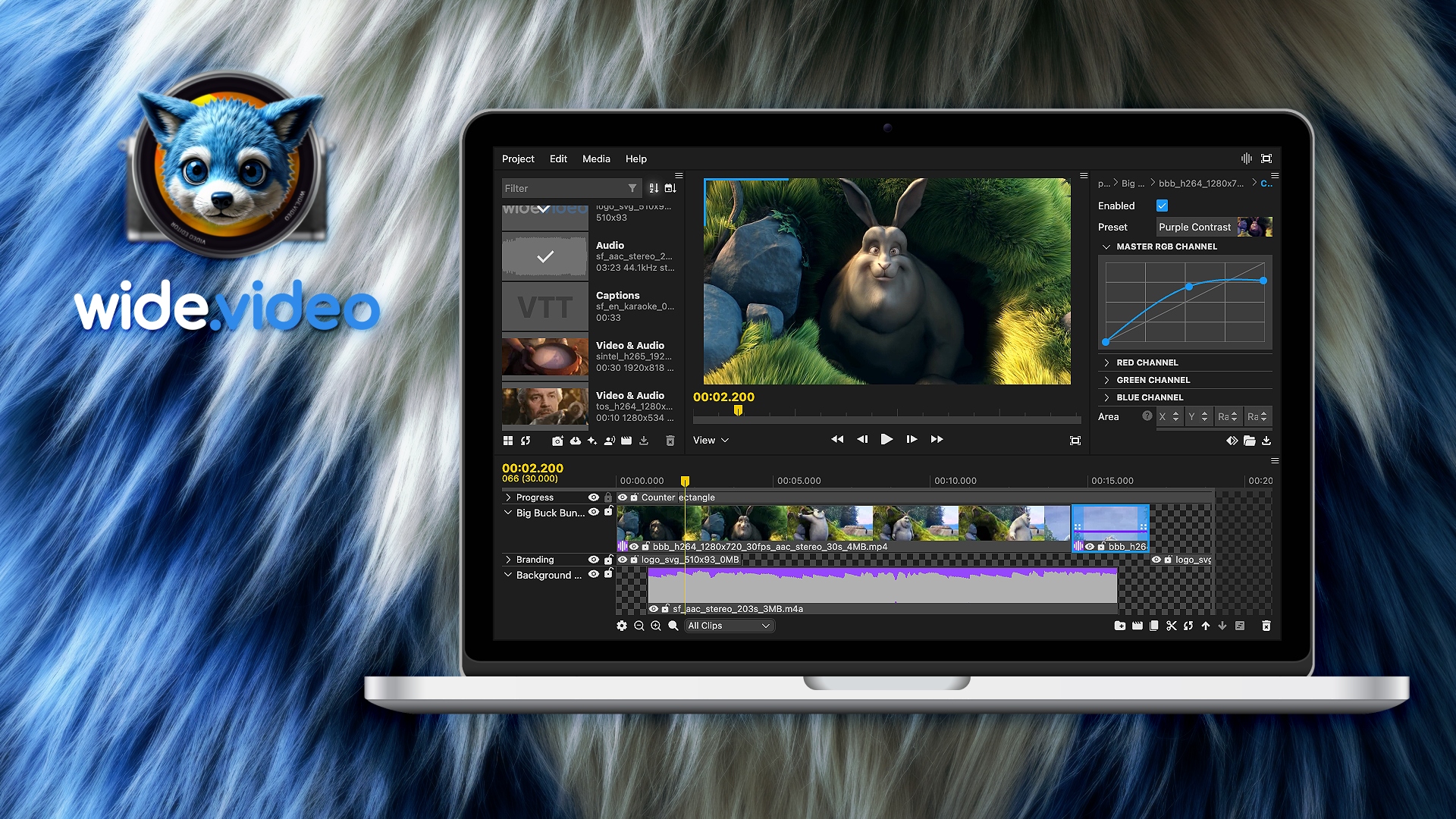Open the Media menu
The height and width of the screenshot is (819, 1456).
596,158
